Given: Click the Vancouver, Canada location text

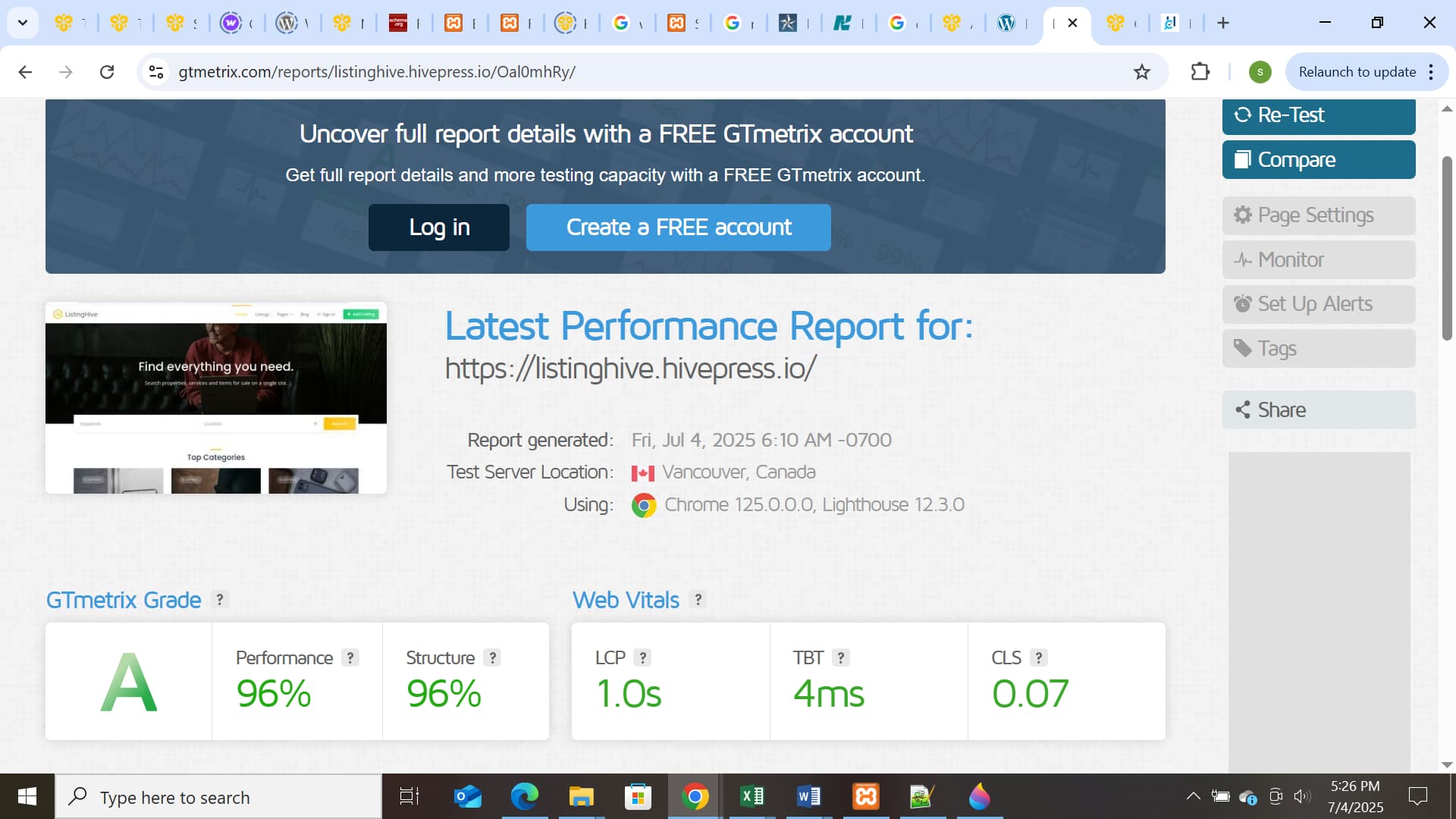Looking at the screenshot, I should point(739,472).
